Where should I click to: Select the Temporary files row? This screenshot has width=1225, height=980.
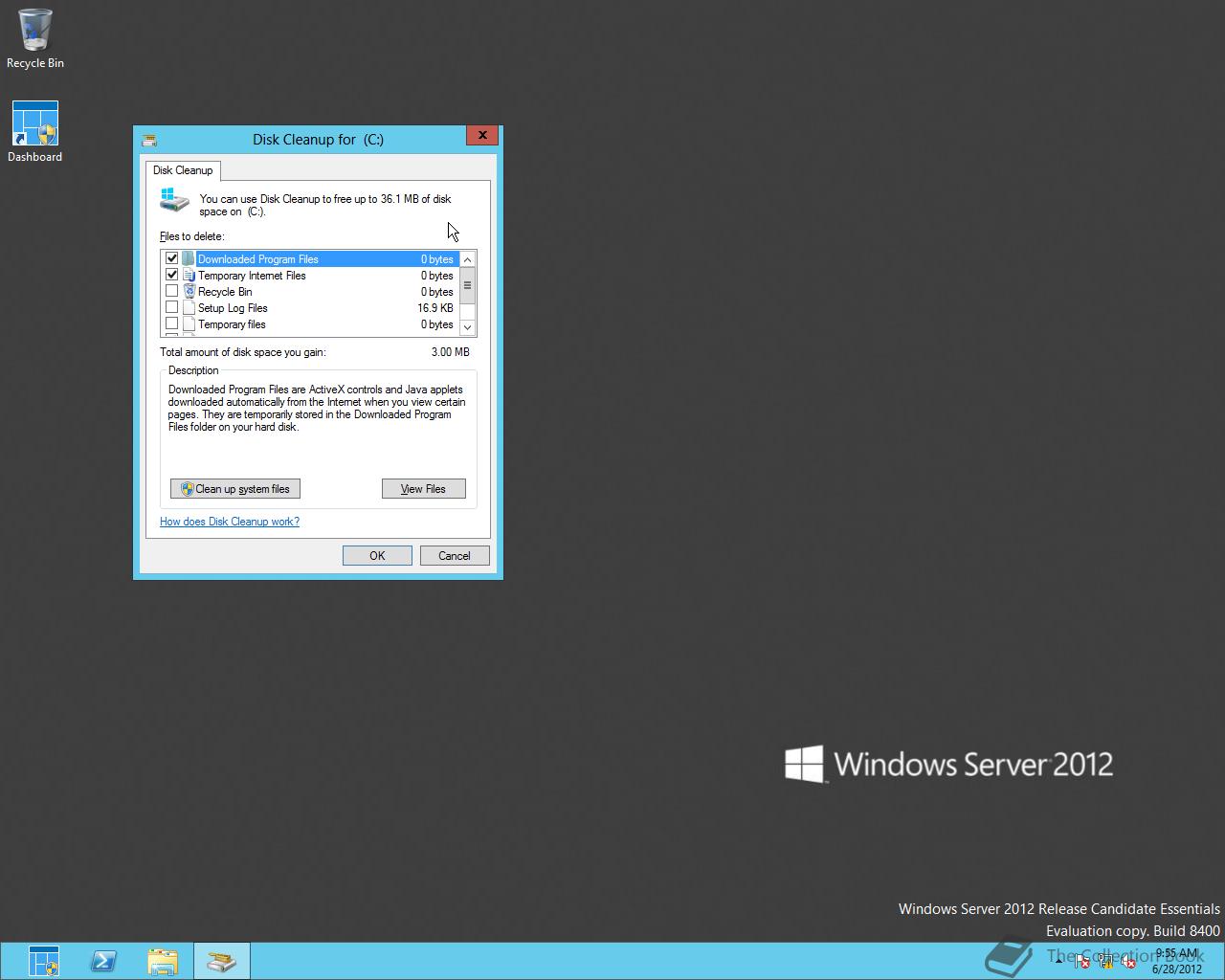coord(310,324)
